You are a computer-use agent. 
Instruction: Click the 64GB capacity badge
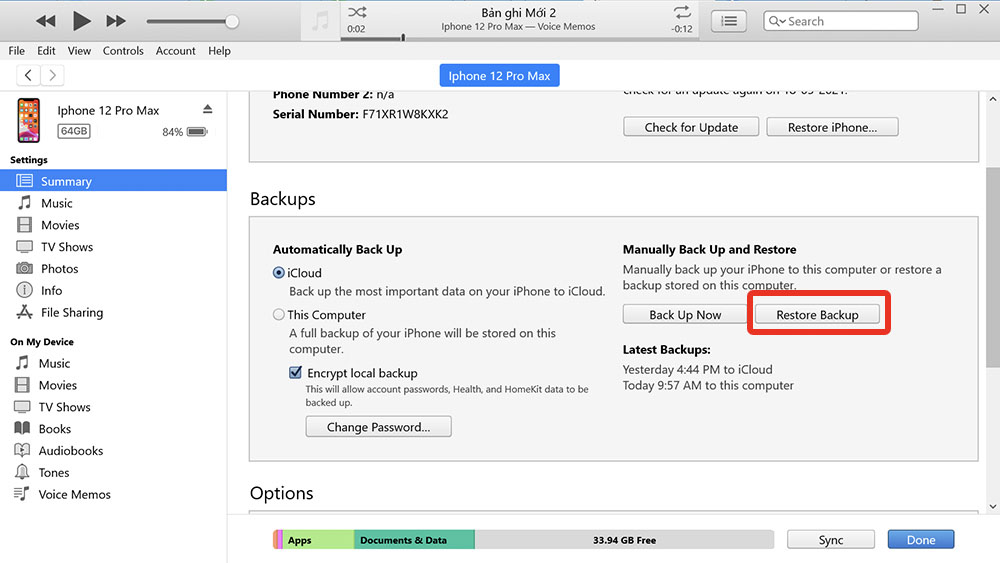pos(74,131)
